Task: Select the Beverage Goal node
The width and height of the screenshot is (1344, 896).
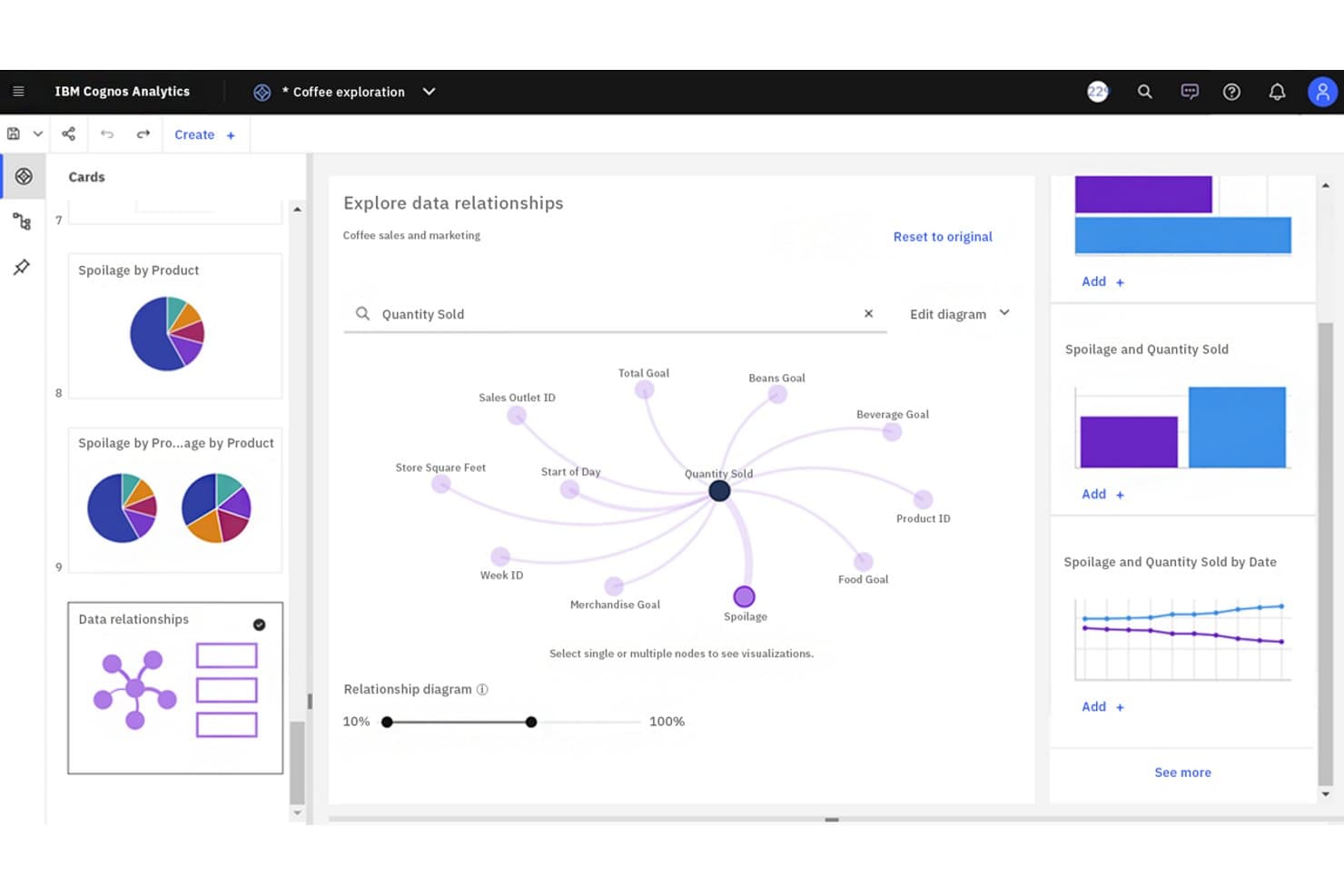Action: pyautogui.click(x=892, y=431)
